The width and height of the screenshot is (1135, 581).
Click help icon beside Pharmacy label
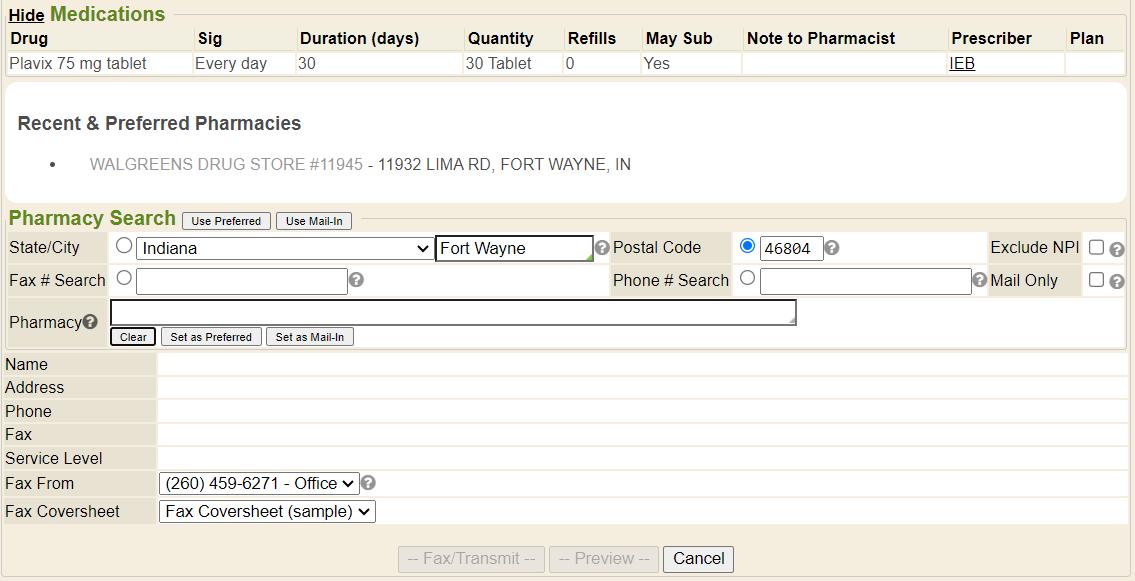pyautogui.click(x=90, y=322)
